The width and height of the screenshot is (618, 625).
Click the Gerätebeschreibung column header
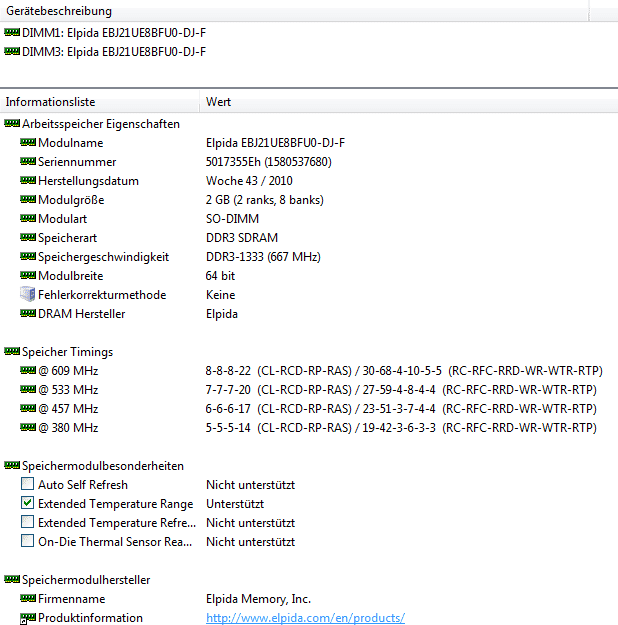[x=294, y=11]
